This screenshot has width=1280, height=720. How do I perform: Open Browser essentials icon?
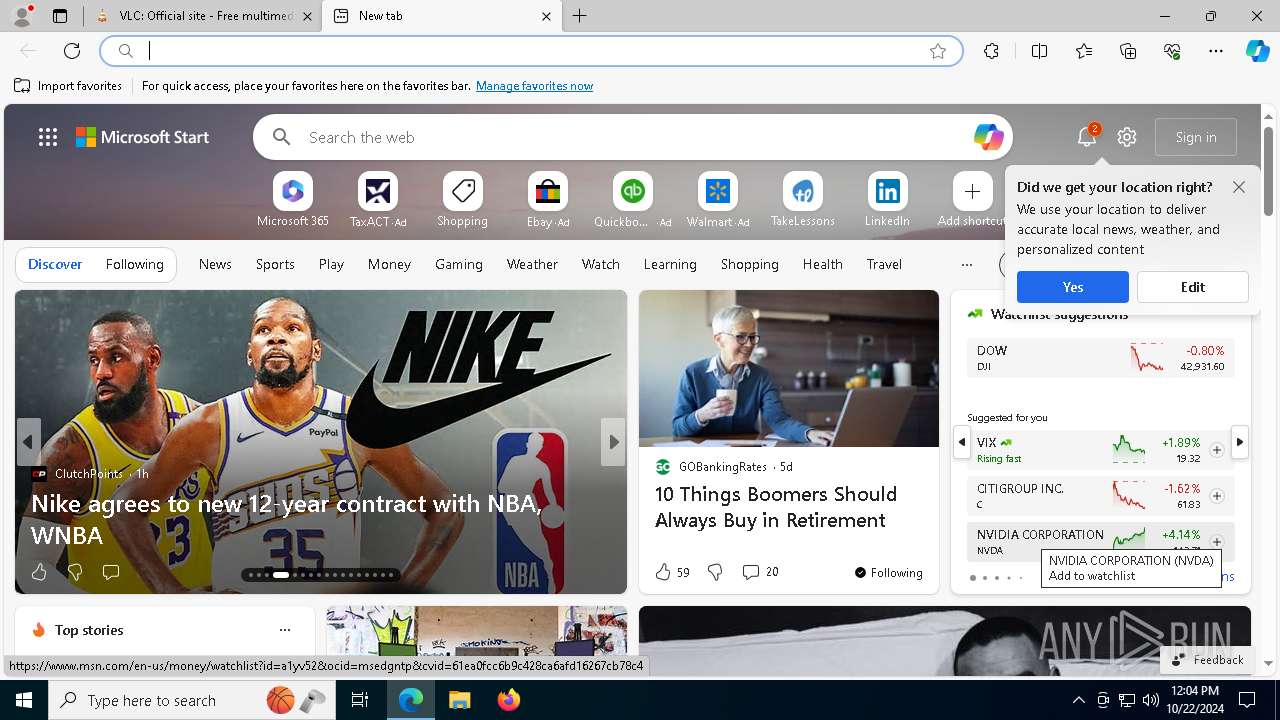click(1172, 51)
